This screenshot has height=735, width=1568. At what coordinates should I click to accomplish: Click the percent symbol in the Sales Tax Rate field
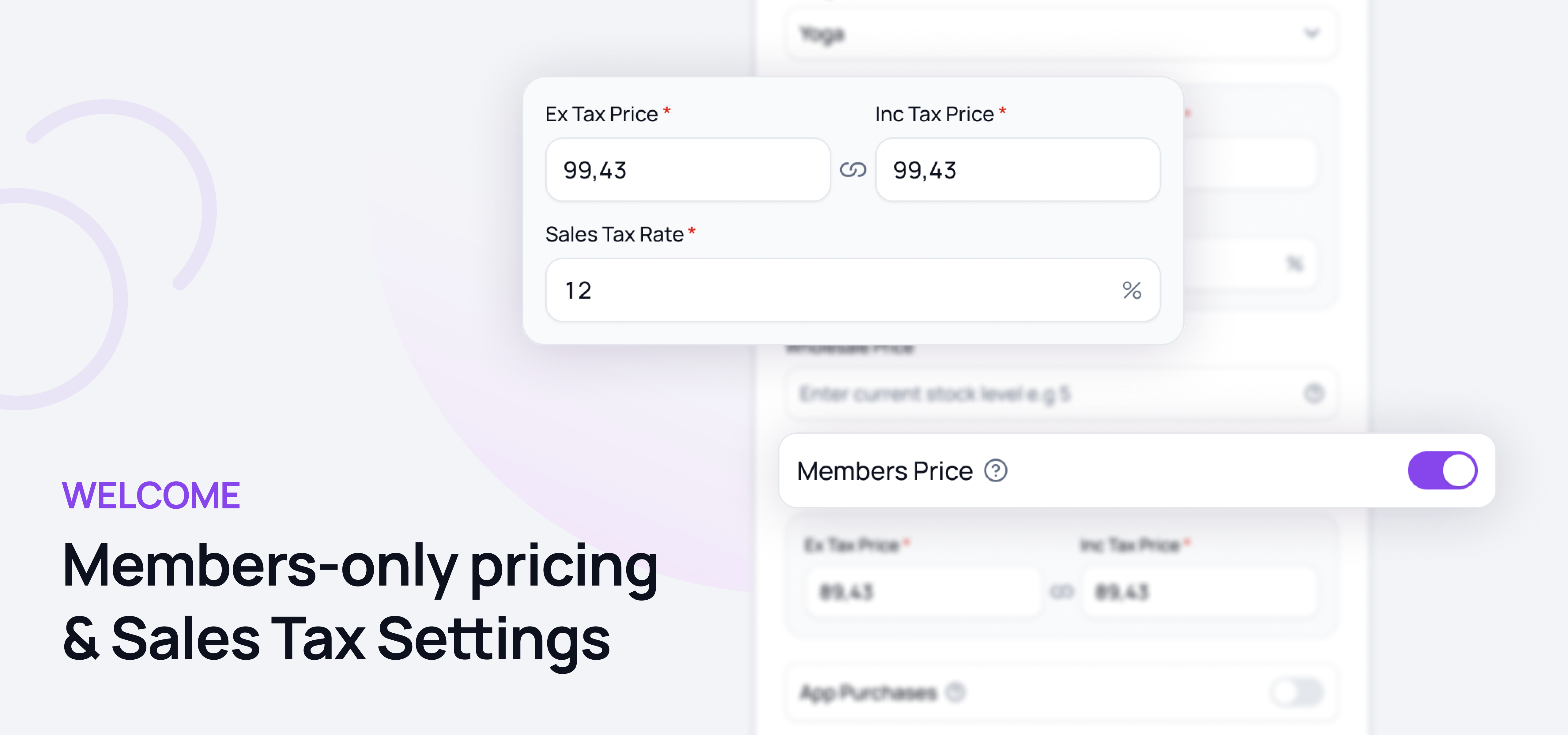pyautogui.click(x=1132, y=290)
